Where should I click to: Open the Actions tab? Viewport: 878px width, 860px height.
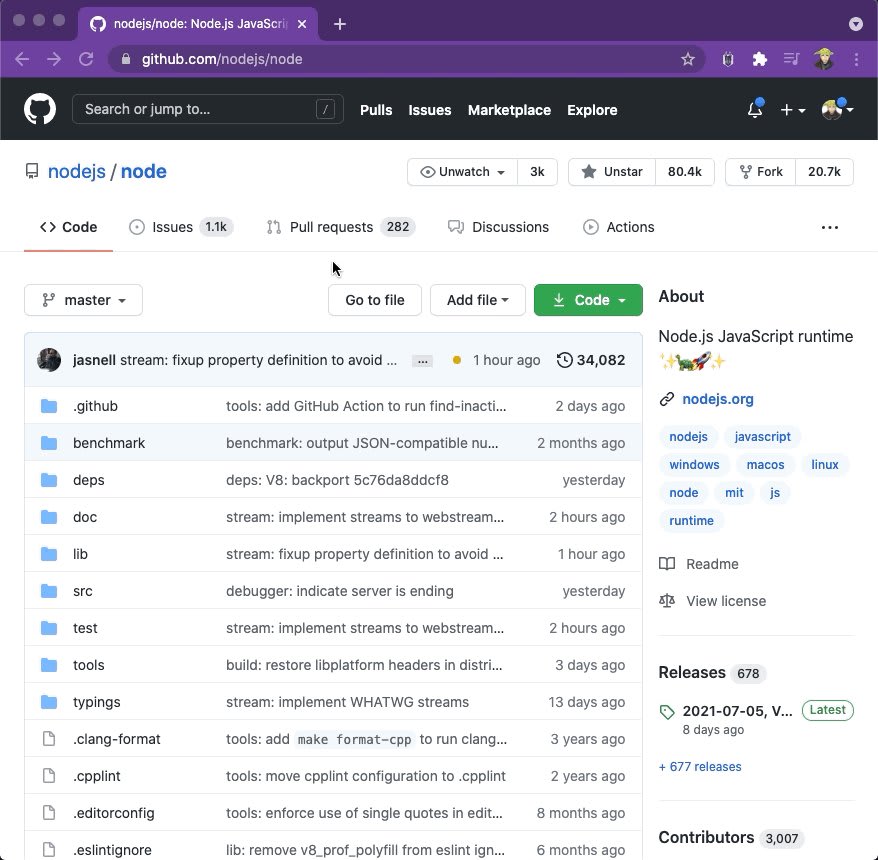[619, 227]
